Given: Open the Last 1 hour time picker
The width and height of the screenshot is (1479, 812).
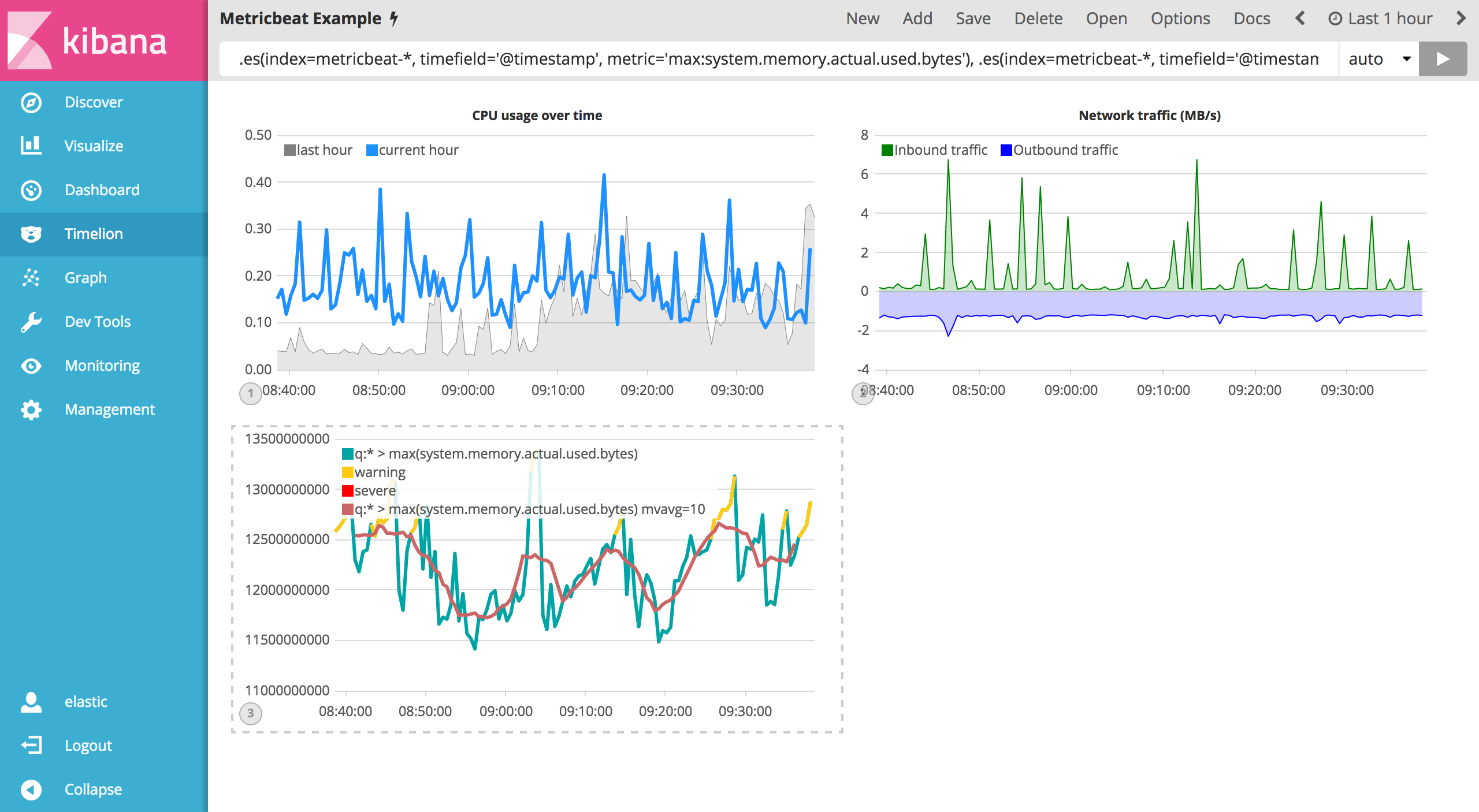Looking at the screenshot, I should pos(1381,18).
